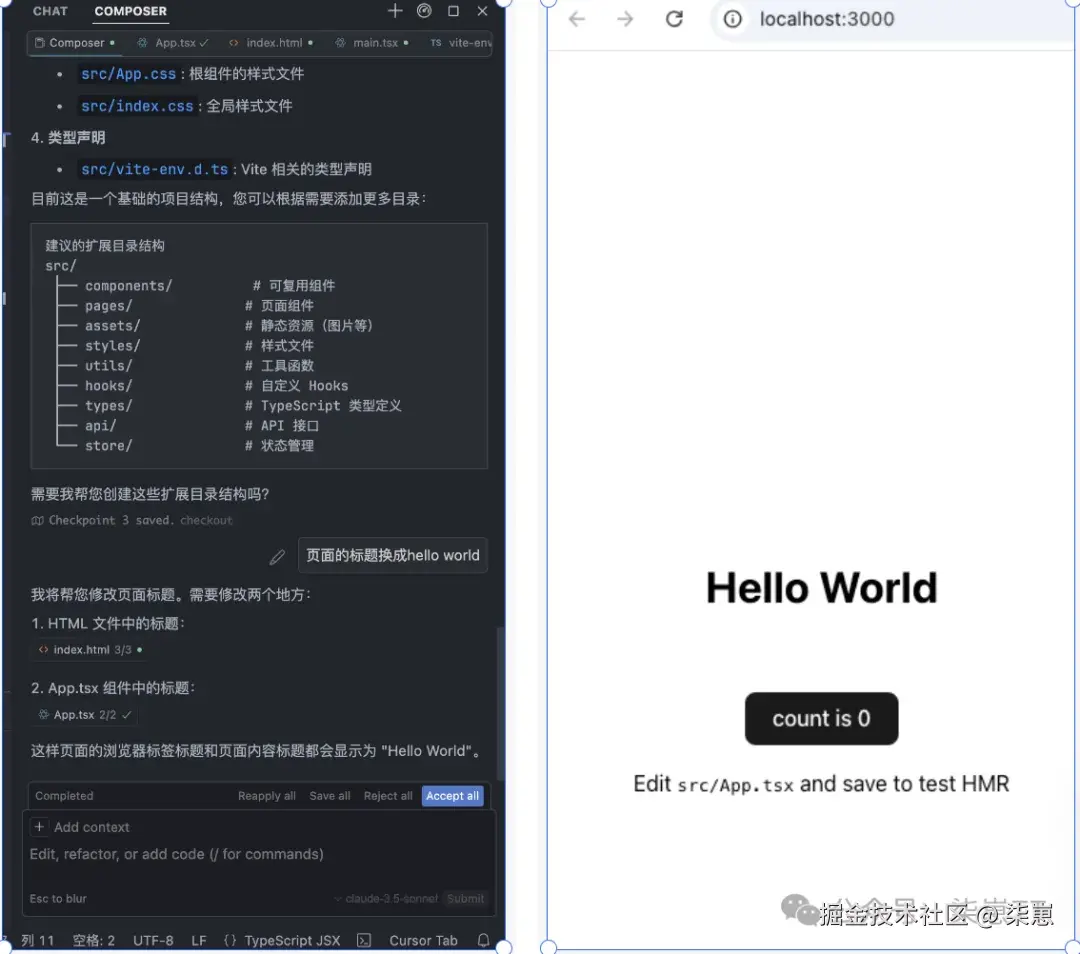Expand the App.tsx 2/2 change chip
Image resolution: width=1080 pixels, height=954 pixels.
coord(83,714)
